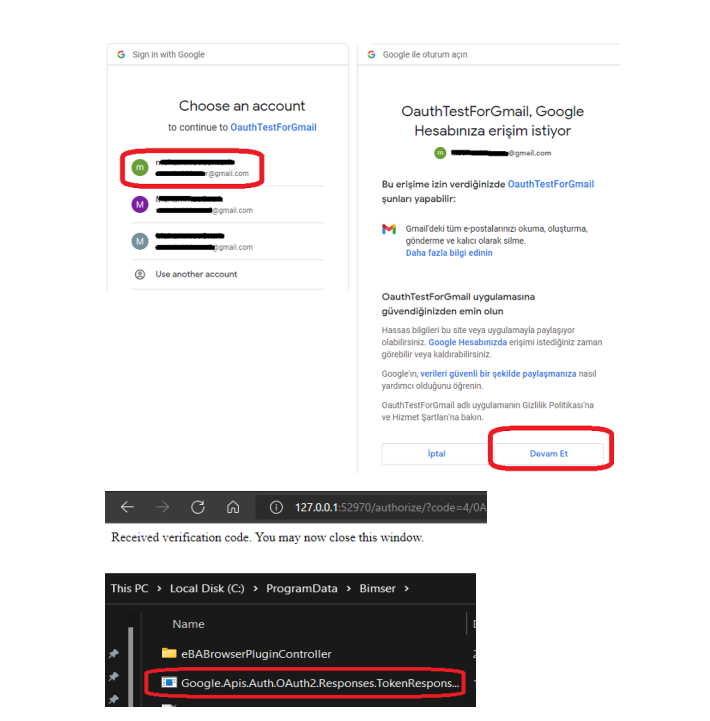This screenshot has width=710, height=721.
Task: Click the address bar URL field
Action: [371, 507]
